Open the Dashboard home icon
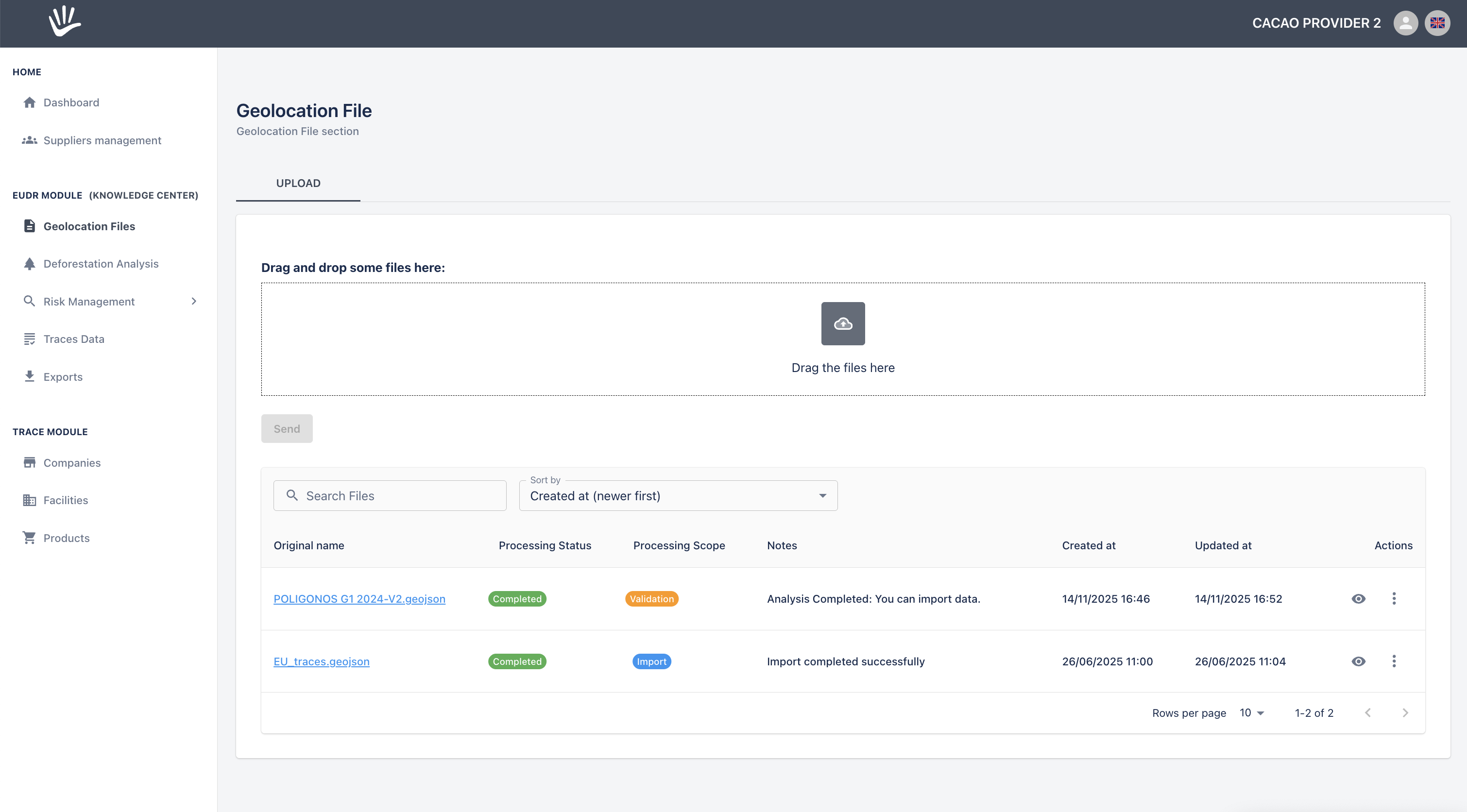 pyautogui.click(x=29, y=102)
